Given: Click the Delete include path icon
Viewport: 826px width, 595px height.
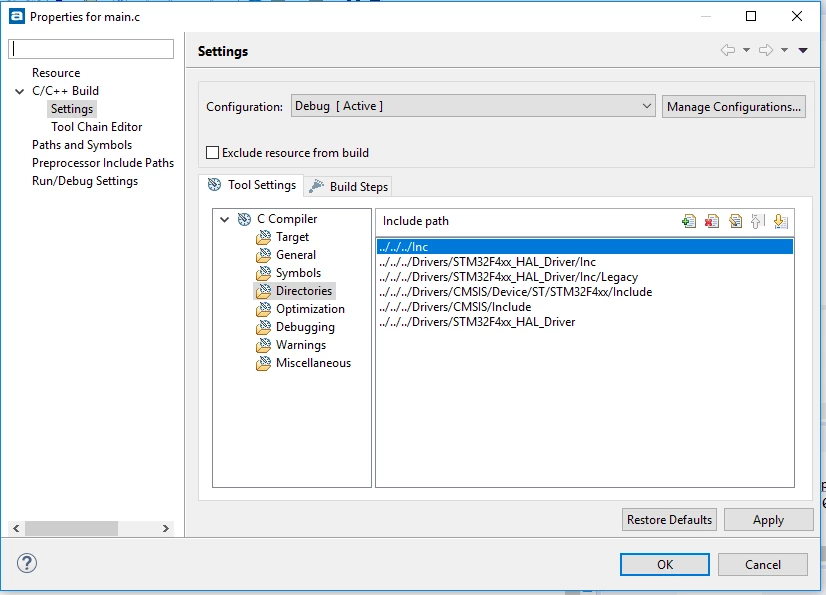Looking at the screenshot, I should click(712, 221).
